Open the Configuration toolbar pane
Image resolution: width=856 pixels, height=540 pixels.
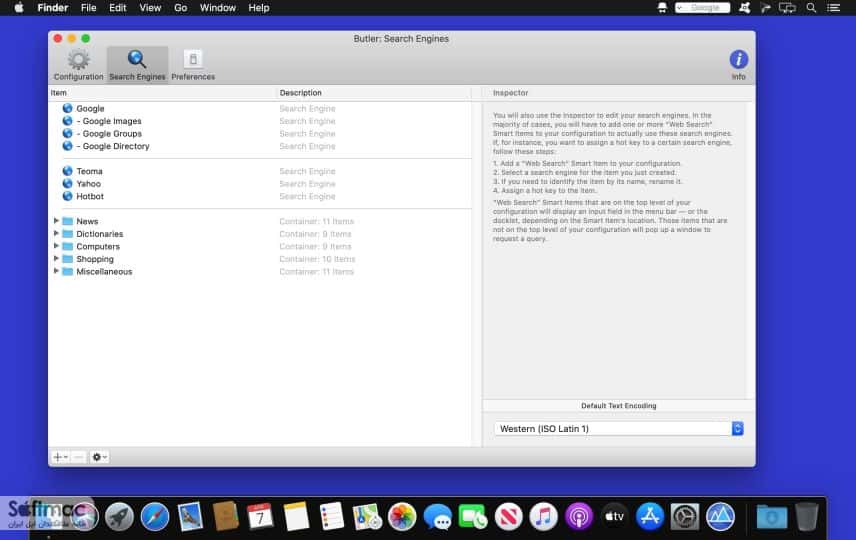pyautogui.click(x=78, y=65)
